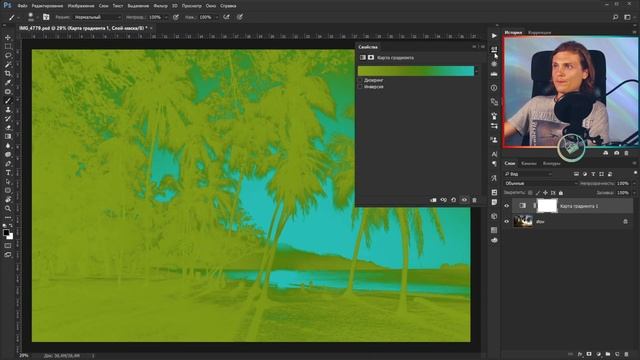
Task: Open layer blend mode Обычные dropdown
Action: (x=541, y=183)
